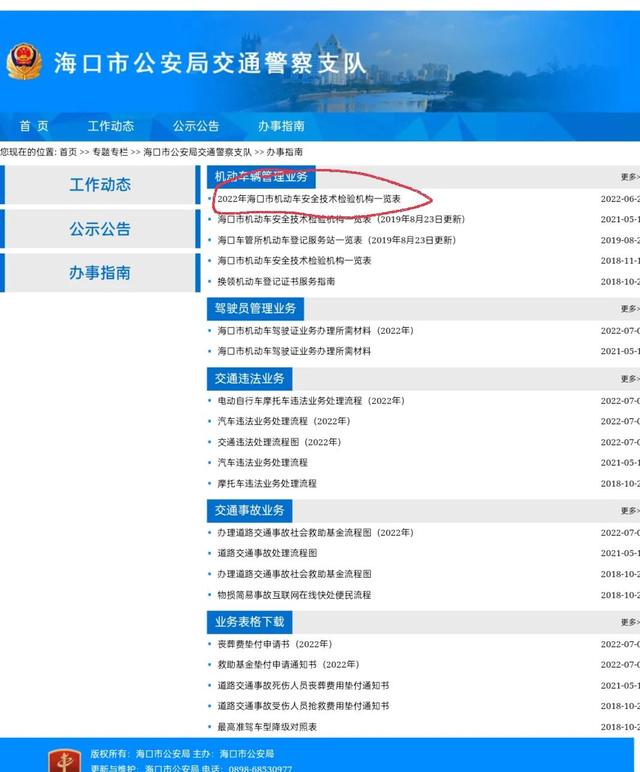The image size is (640, 772).
Task: Open 救助基金垫付申请通知书 (2022年)
Action: [288, 665]
